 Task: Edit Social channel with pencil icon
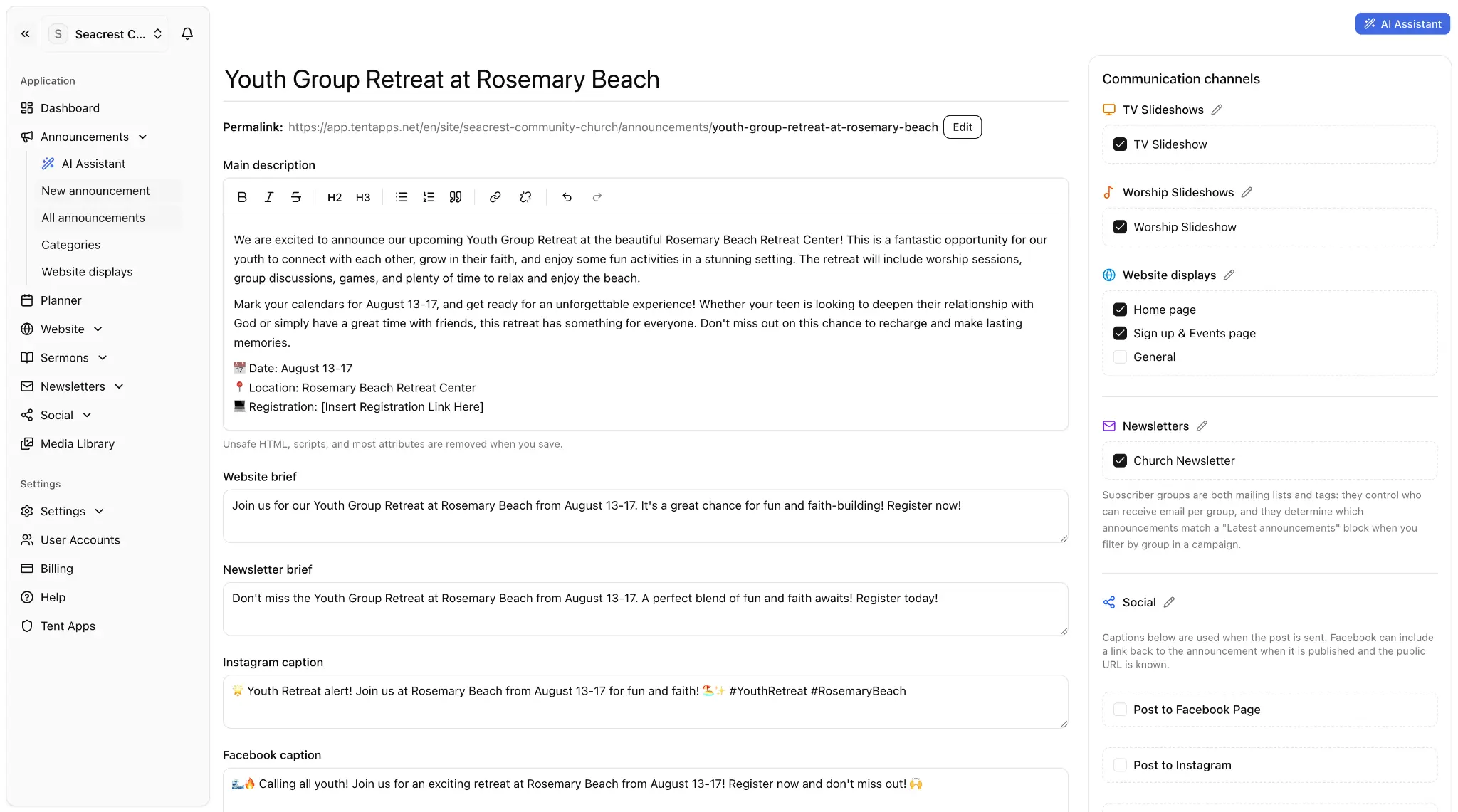1169,602
